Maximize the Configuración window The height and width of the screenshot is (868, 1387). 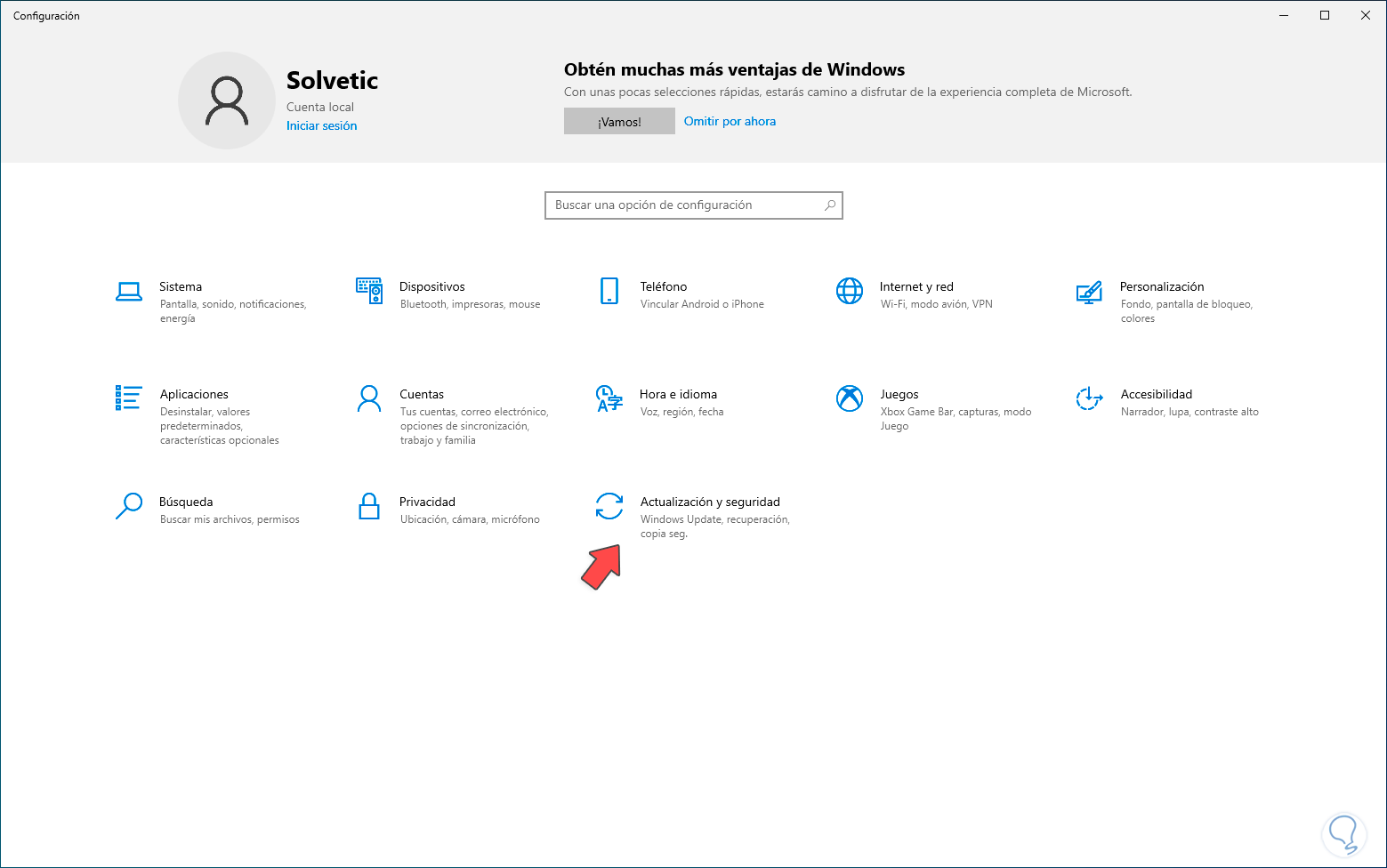[x=1325, y=15]
